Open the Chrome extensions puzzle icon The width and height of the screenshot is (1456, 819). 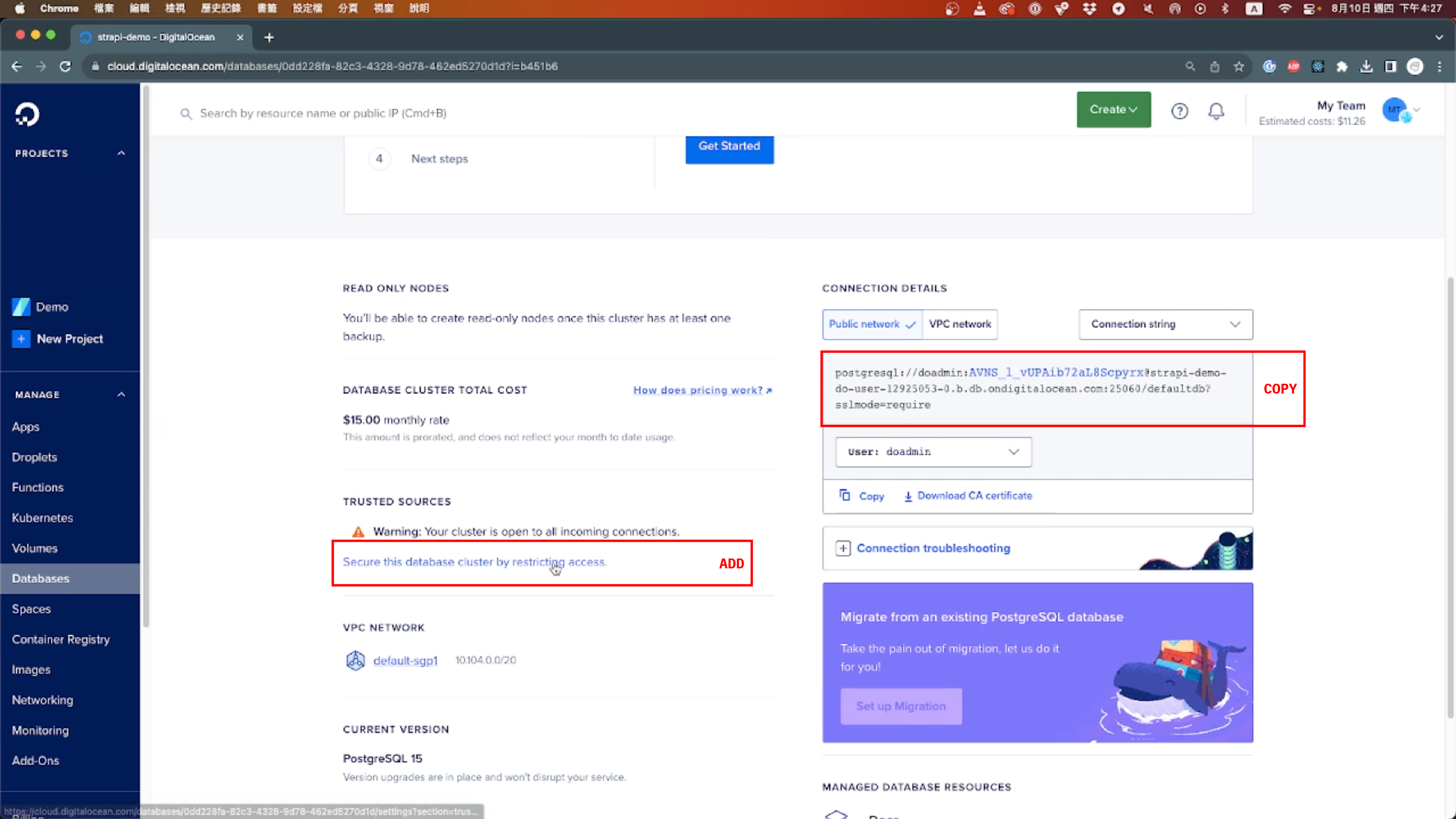1342,66
